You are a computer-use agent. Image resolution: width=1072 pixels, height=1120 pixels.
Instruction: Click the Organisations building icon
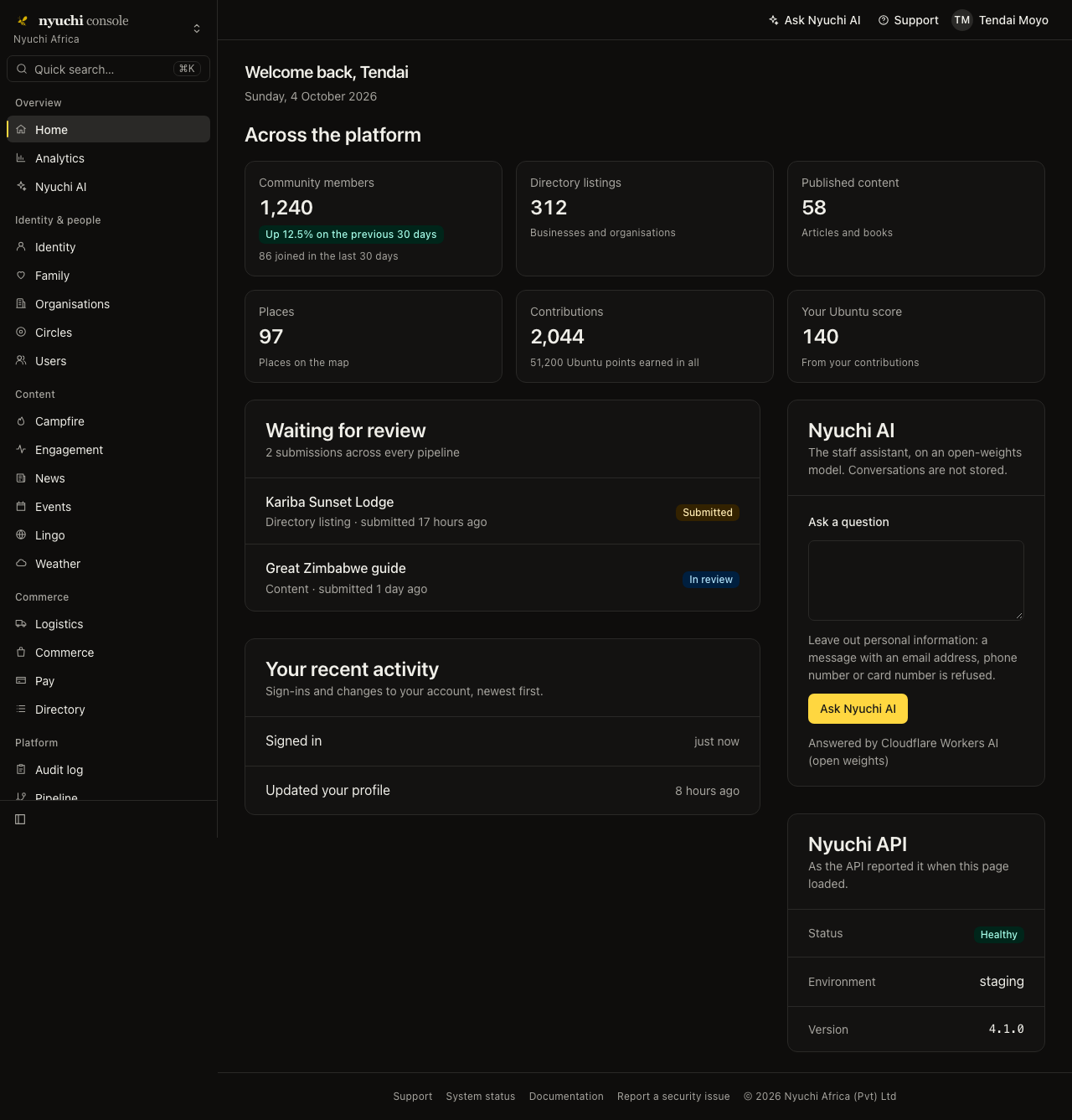pos(21,304)
